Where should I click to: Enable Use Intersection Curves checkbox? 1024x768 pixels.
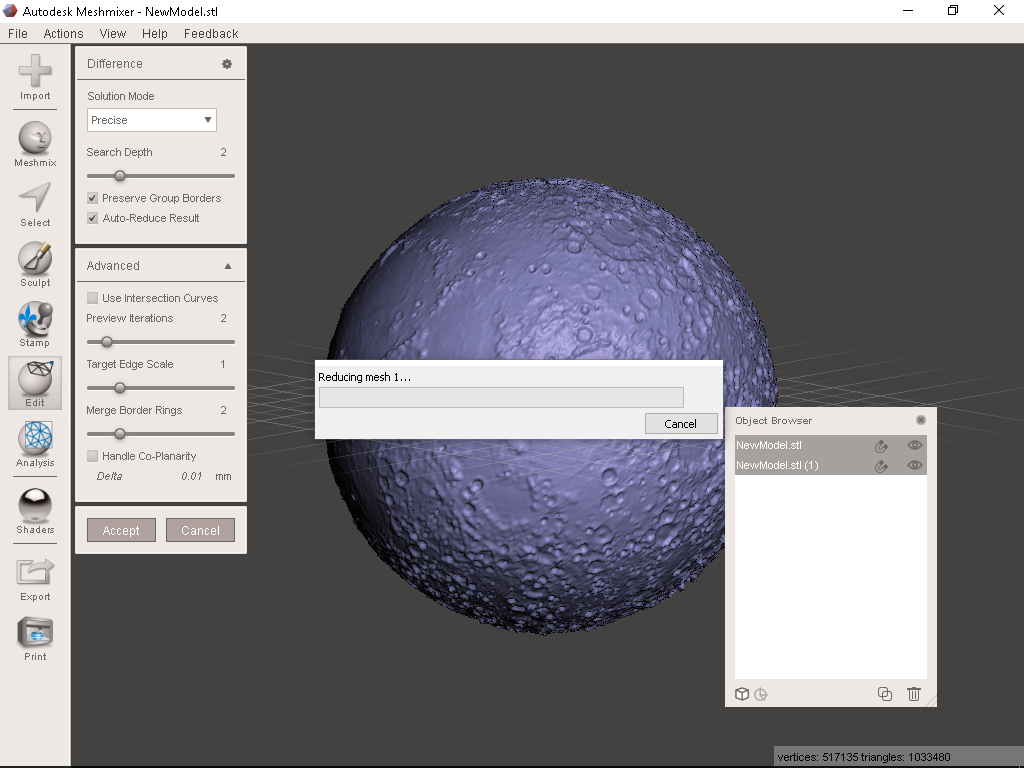coord(93,298)
